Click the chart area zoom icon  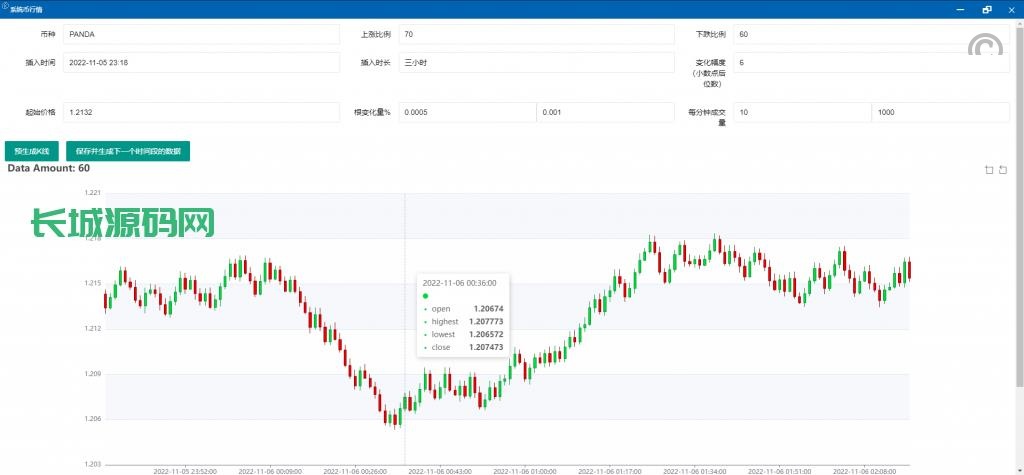(989, 170)
